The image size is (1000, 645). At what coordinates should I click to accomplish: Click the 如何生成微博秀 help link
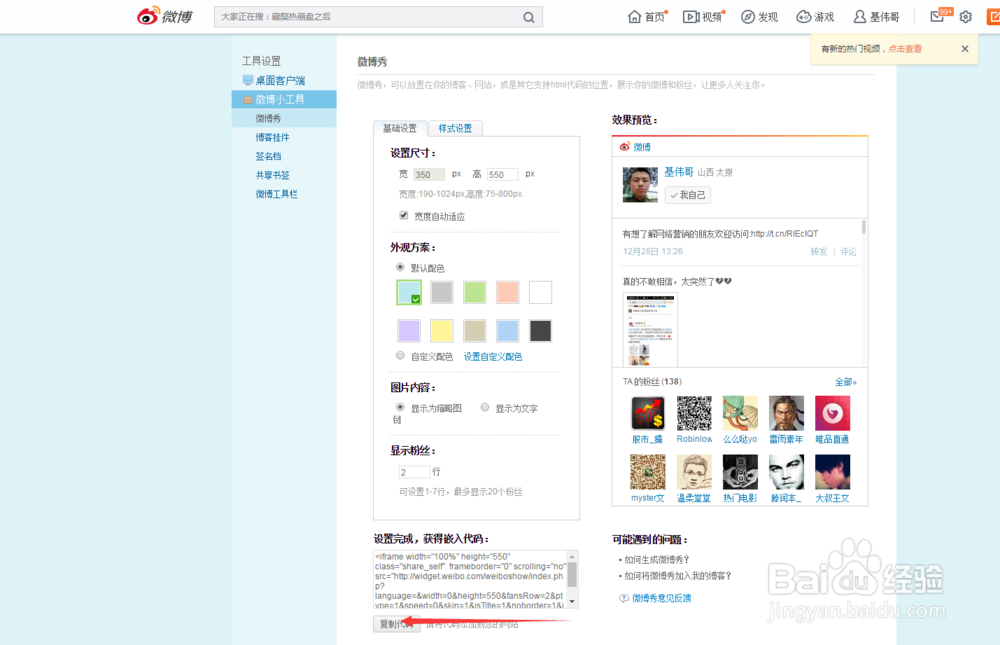(657, 560)
